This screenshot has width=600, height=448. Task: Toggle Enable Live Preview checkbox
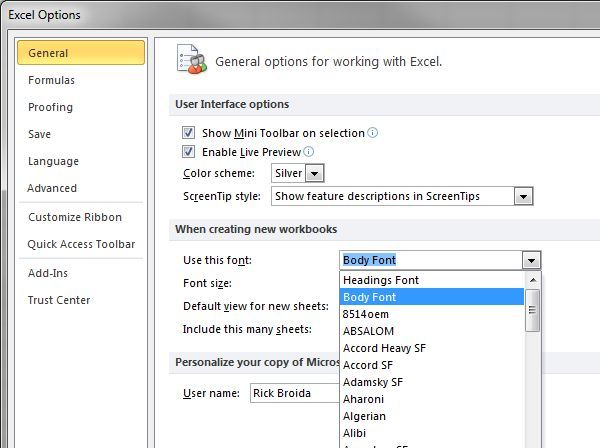point(188,152)
